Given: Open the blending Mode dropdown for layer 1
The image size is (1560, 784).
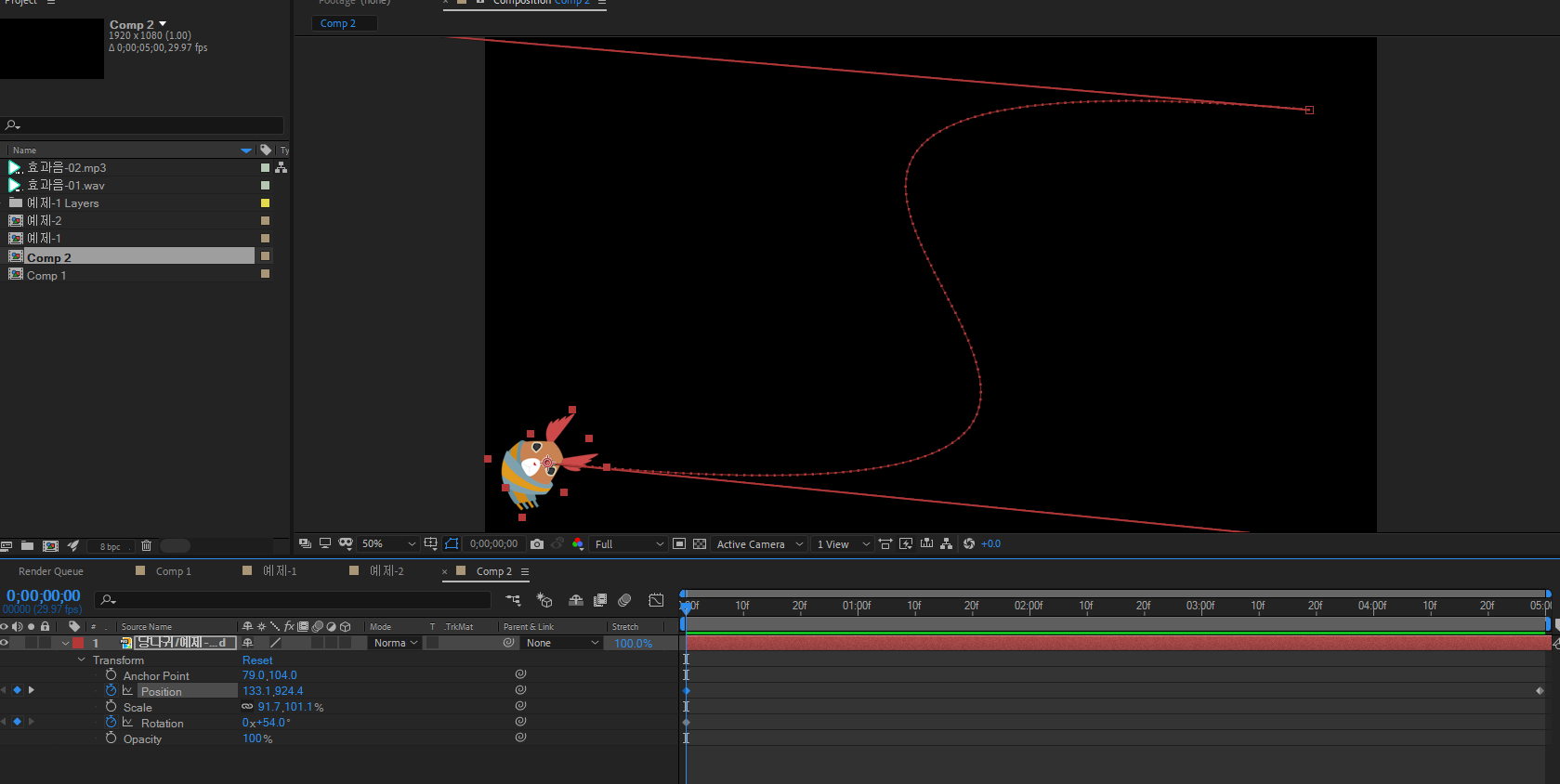Looking at the screenshot, I should tap(395, 643).
